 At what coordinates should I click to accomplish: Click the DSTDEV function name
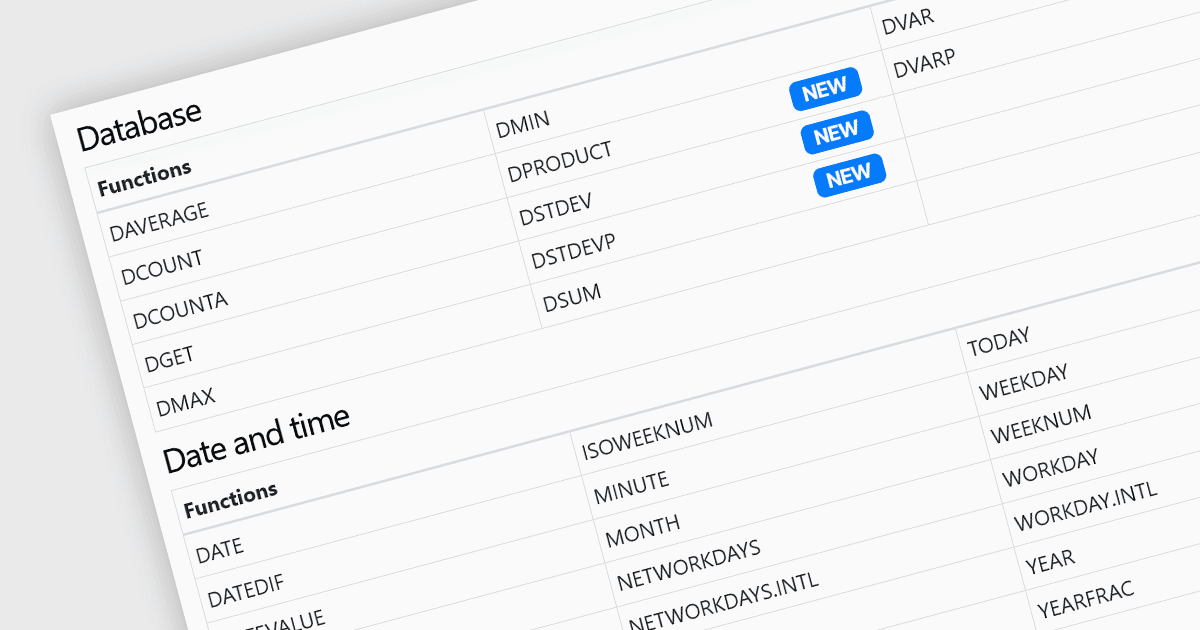pos(555,207)
